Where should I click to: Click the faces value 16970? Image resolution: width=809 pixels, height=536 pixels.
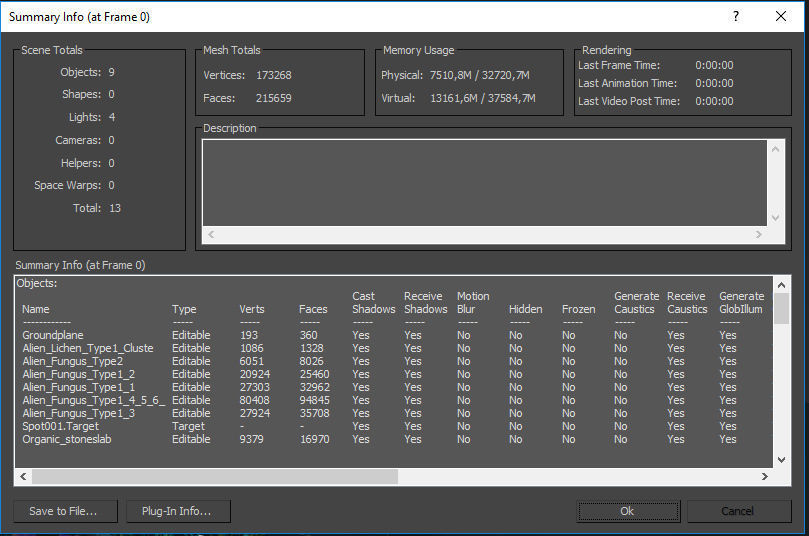[x=314, y=439]
